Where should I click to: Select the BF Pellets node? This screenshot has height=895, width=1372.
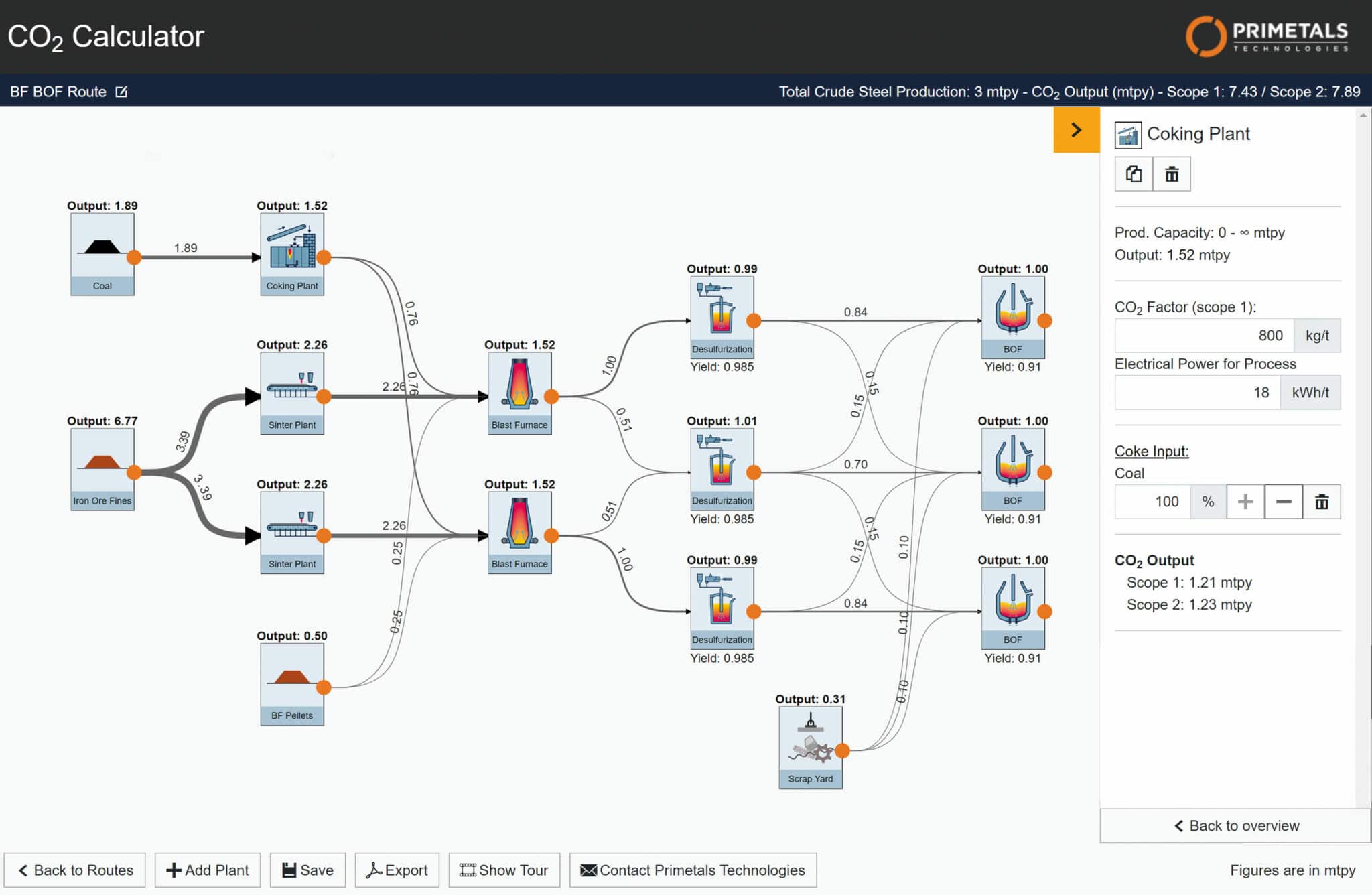[292, 684]
